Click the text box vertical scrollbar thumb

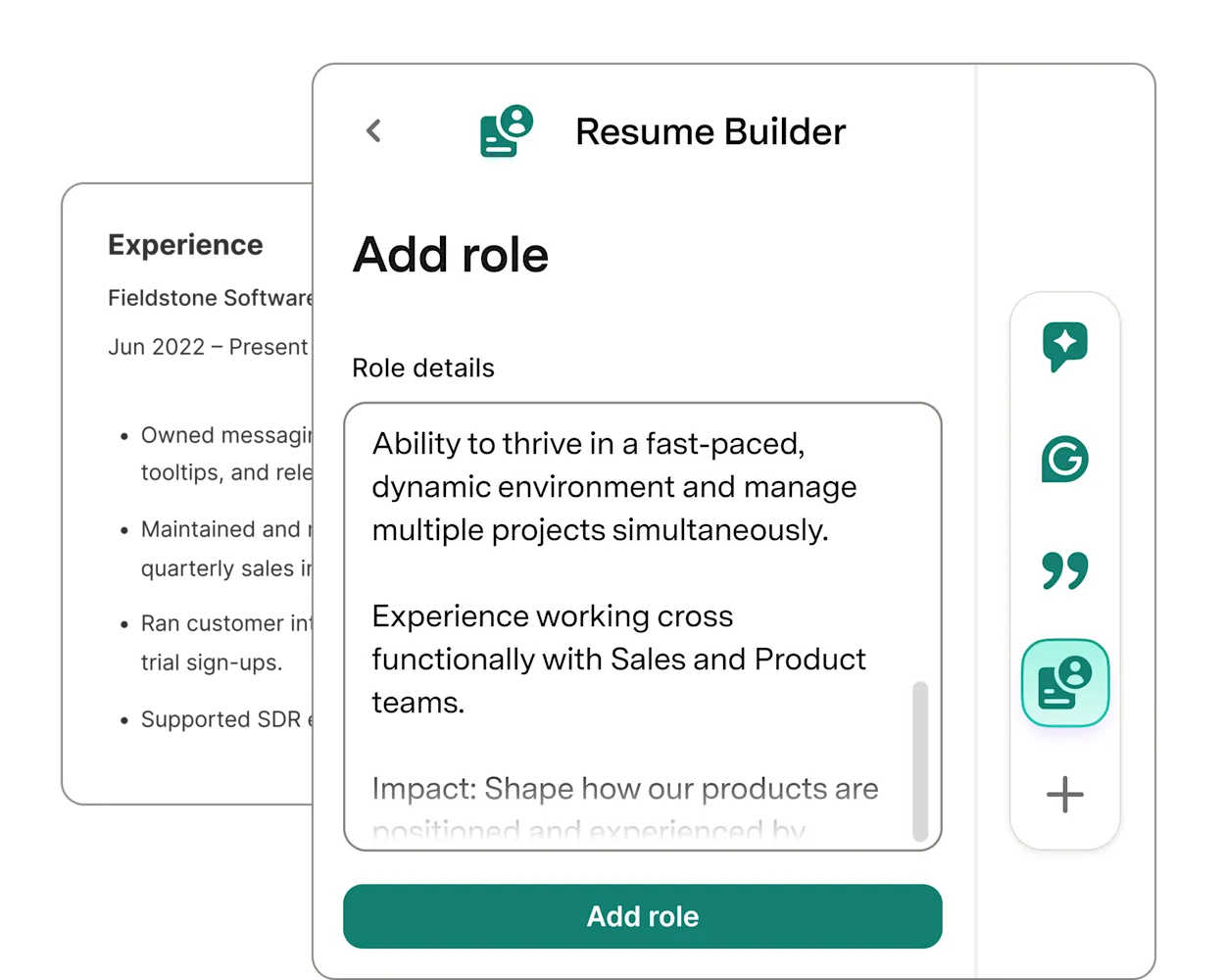point(920,761)
